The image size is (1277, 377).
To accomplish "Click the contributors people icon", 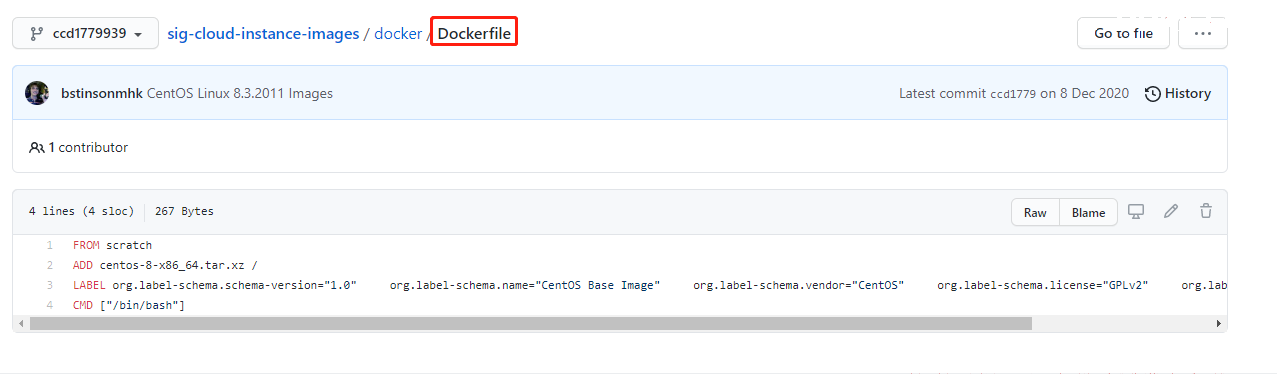I will pyautogui.click(x=37, y=147).
